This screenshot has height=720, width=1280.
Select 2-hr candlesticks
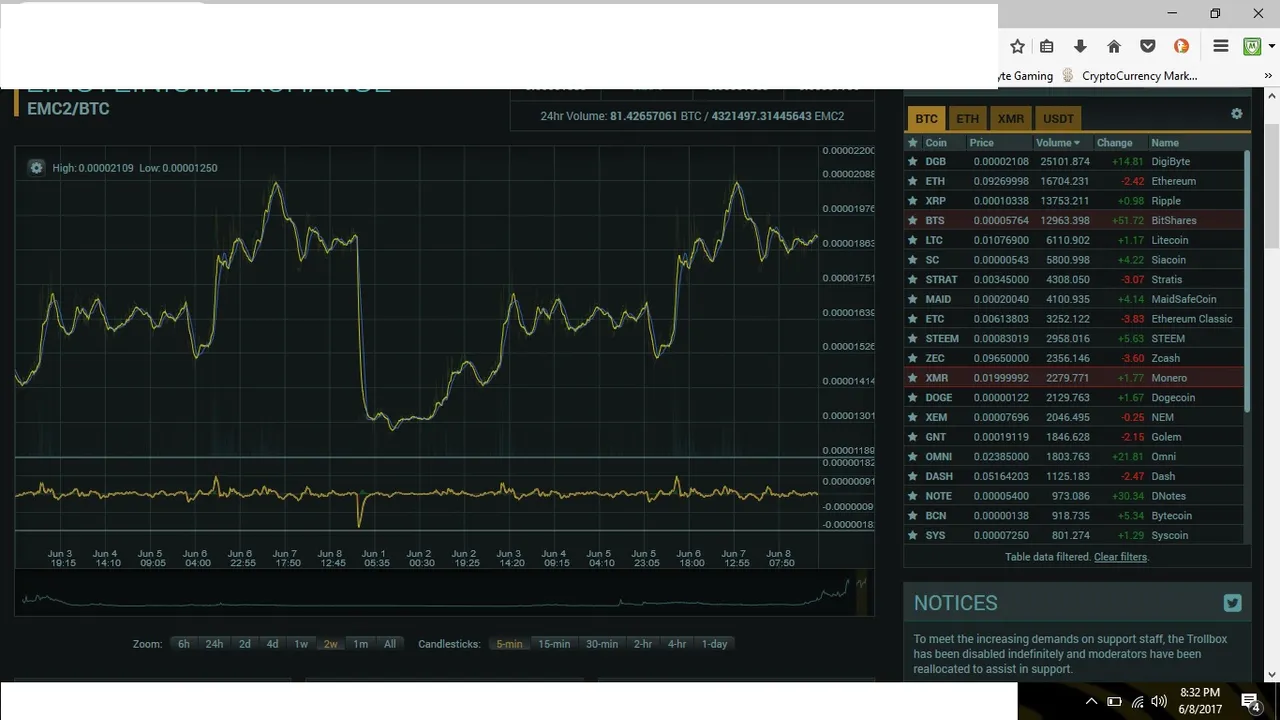(643, 644)
